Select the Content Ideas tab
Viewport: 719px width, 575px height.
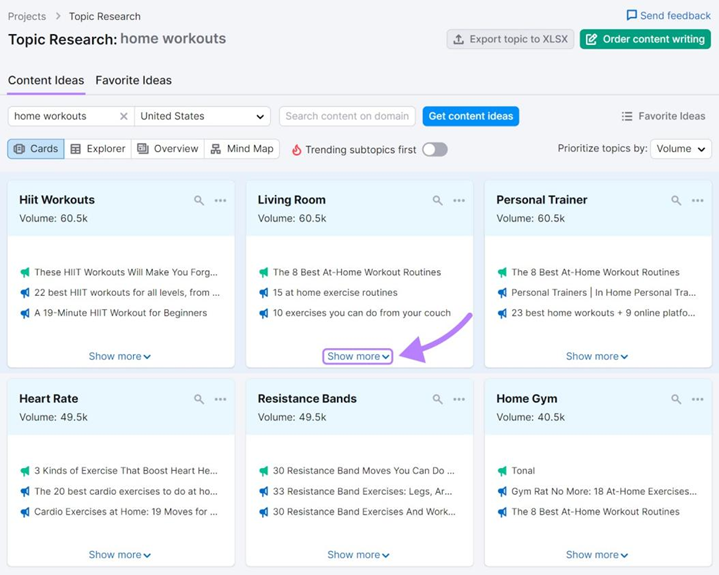(x=45, y=80)
